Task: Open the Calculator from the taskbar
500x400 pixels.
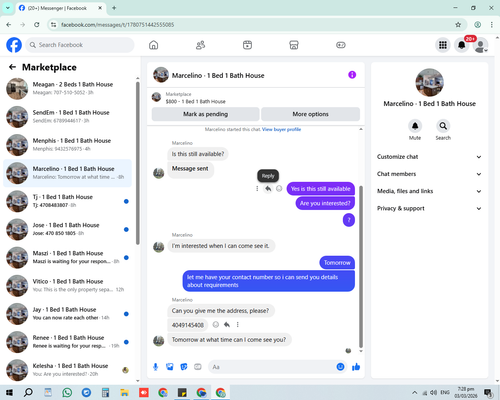Action: tap(106, 392)
